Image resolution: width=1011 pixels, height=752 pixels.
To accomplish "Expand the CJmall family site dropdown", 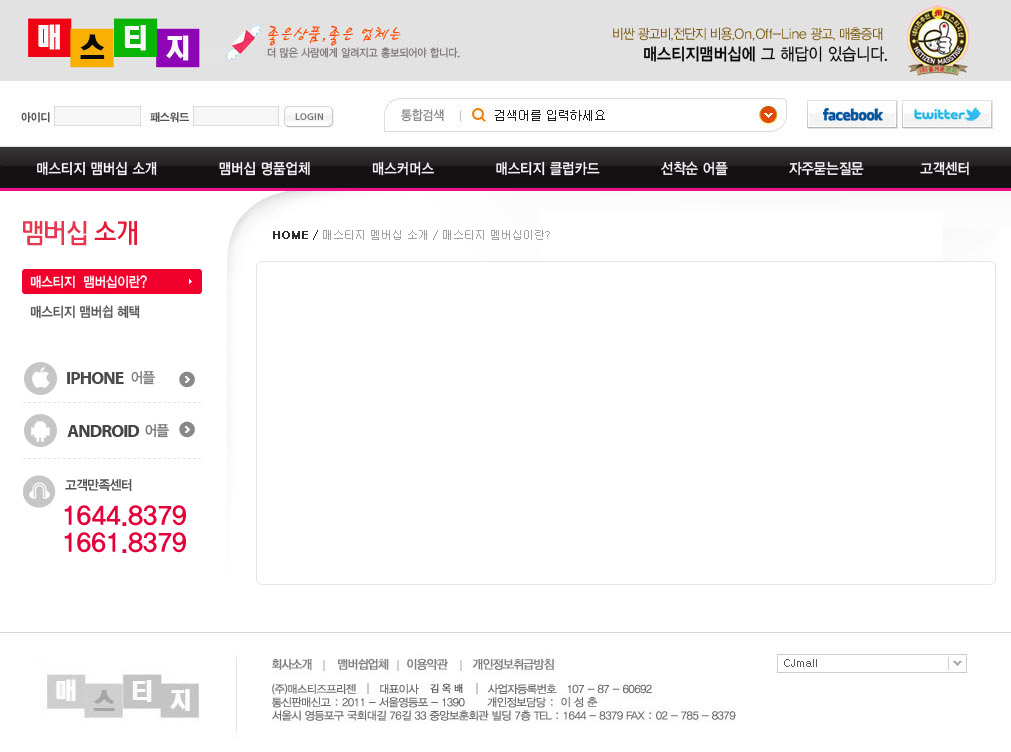I will pos(871,663).
